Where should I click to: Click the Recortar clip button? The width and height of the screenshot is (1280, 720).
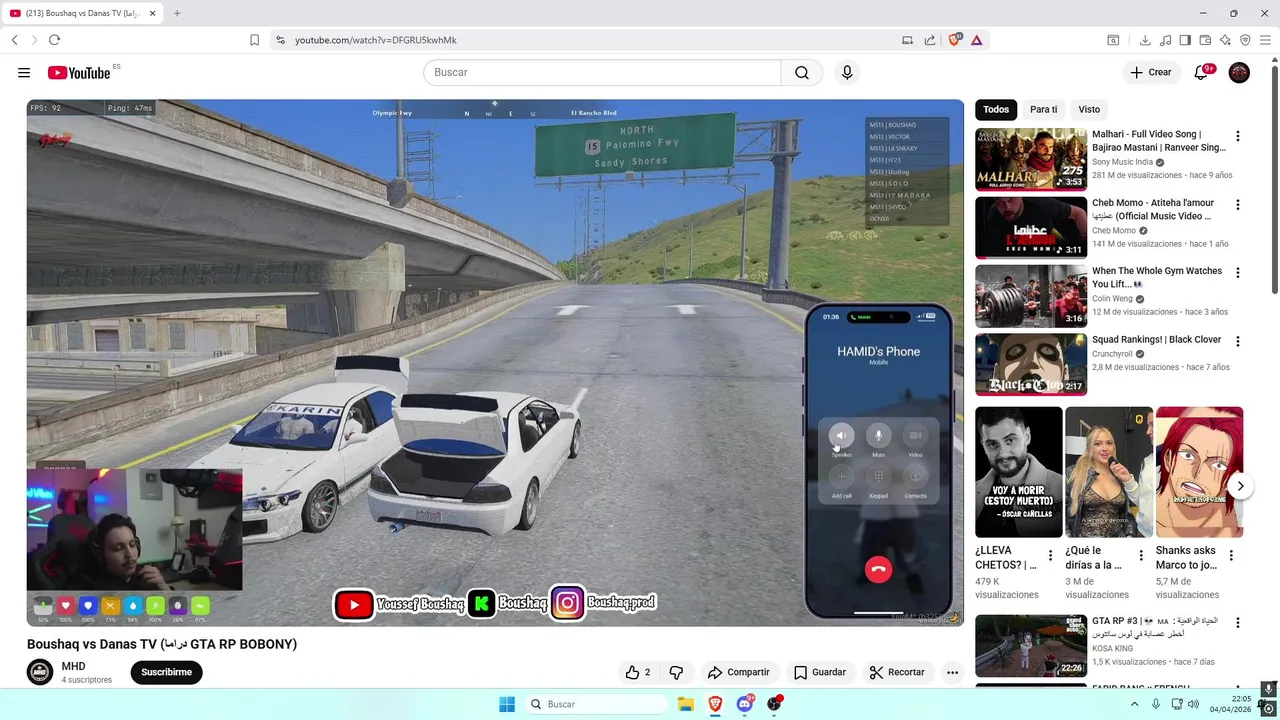[x=897, y=672]
